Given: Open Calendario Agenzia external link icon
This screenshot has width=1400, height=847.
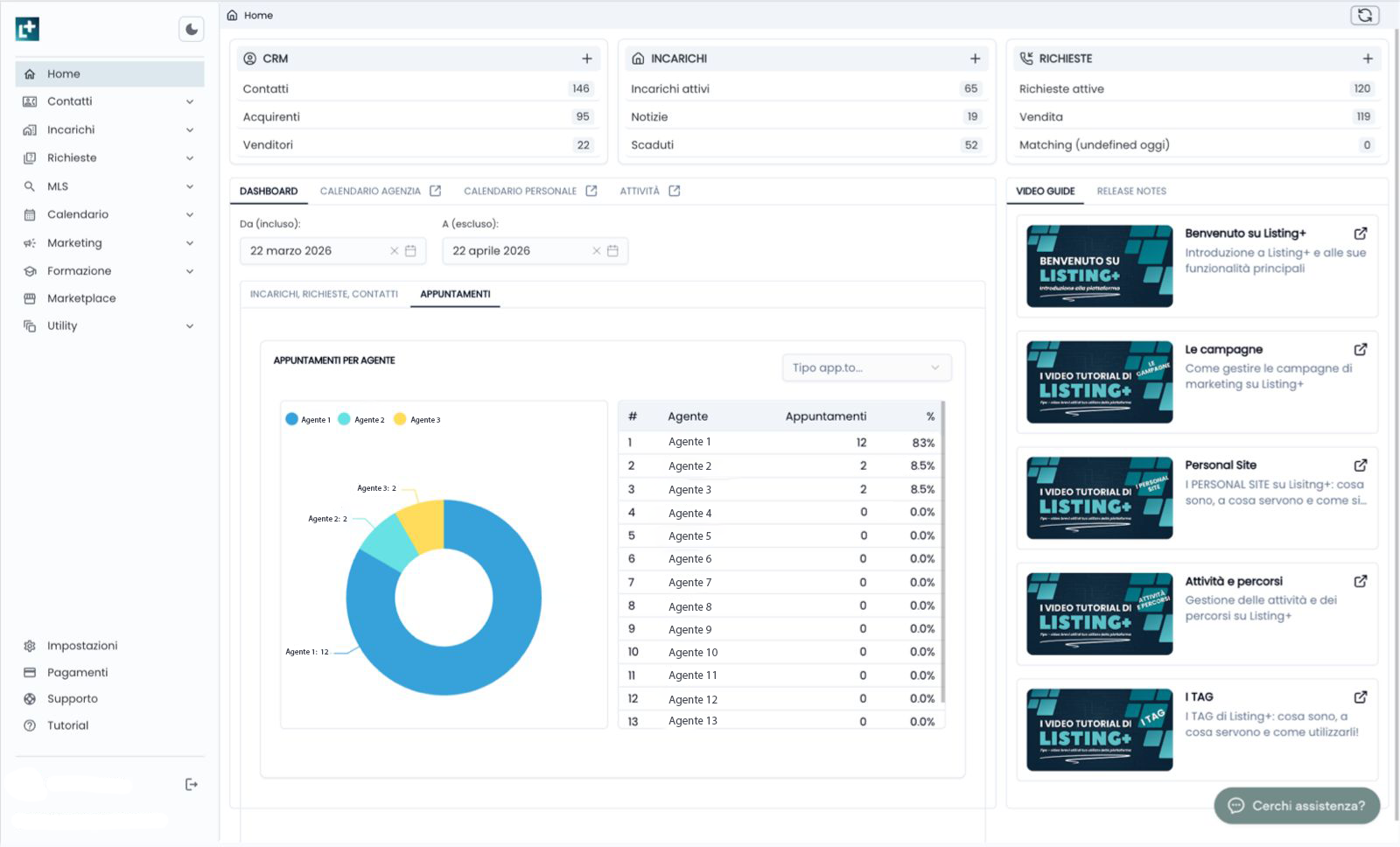Looking at the screenshot, I should coord(435,191).
